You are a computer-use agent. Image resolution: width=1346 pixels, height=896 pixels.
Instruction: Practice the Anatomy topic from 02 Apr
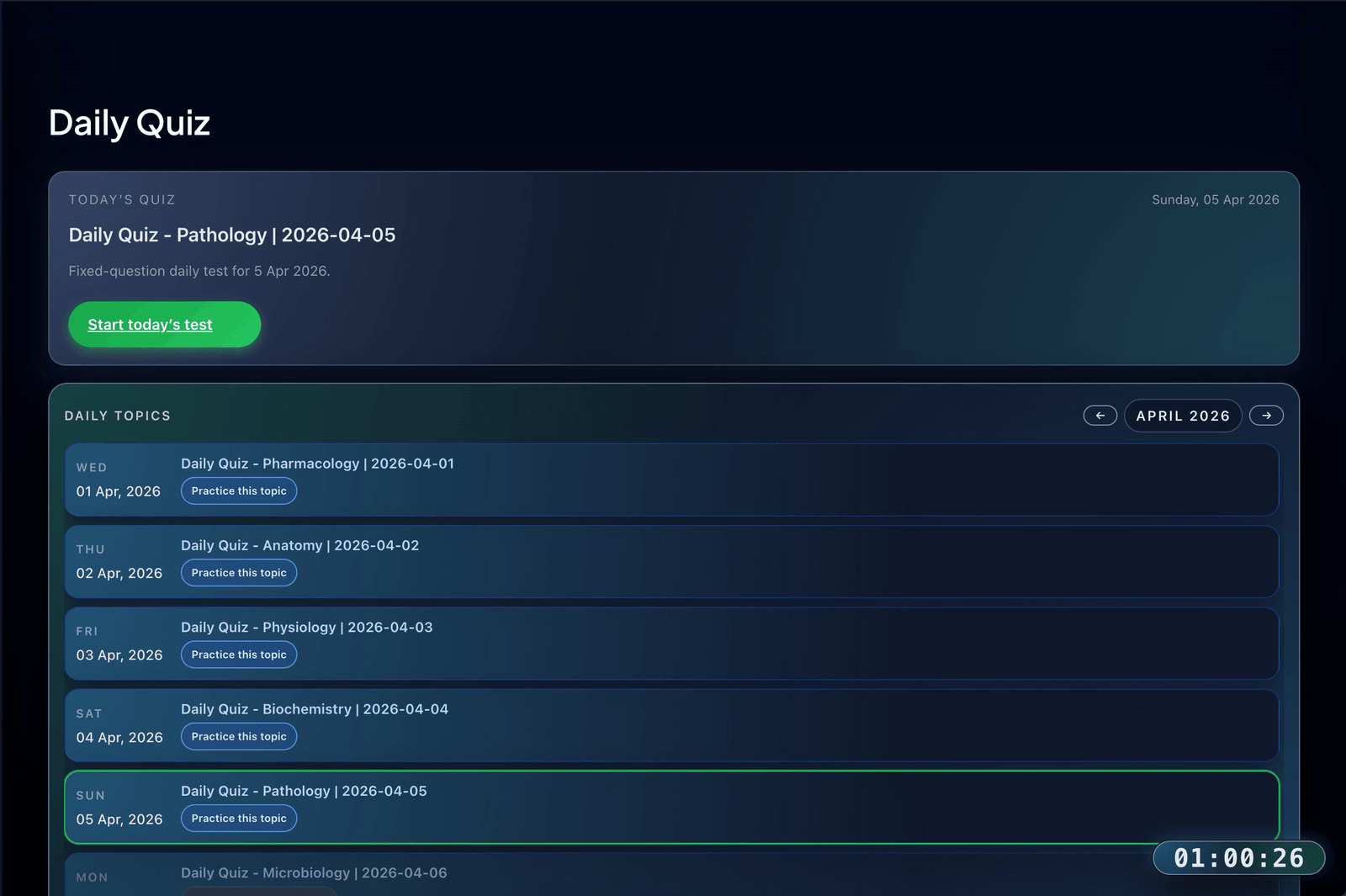pos(239,573)
